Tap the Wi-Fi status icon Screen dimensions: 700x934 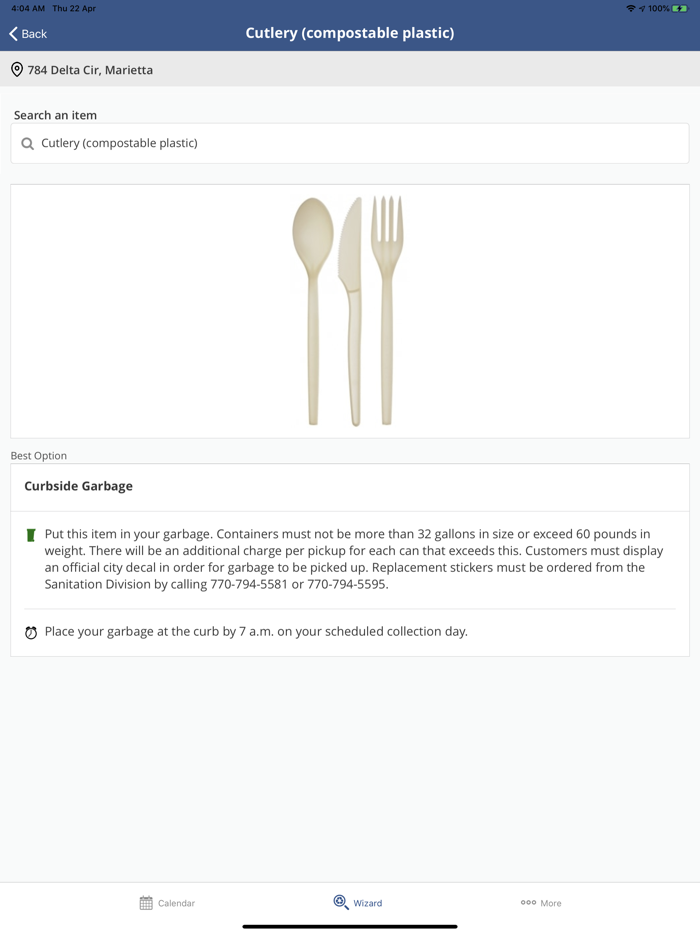pyautogui.click(x=630, y=8)
